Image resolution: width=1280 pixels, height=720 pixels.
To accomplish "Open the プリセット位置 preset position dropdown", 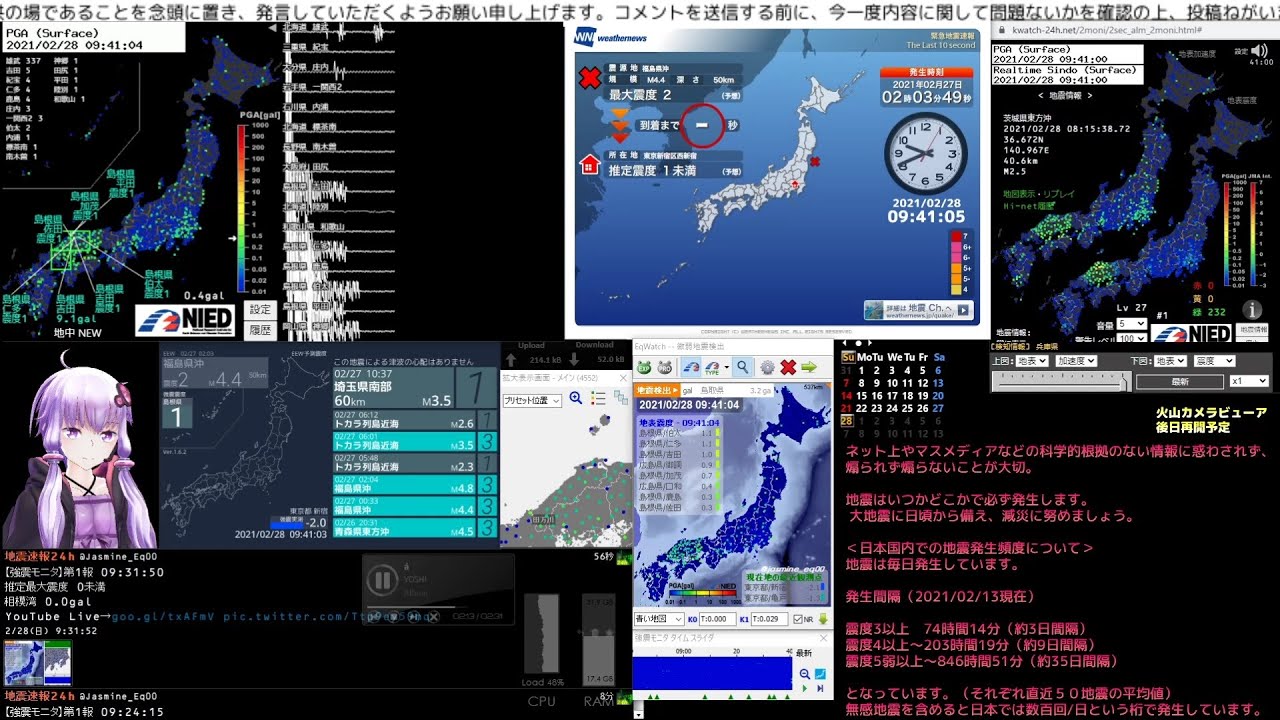I will click(x=531, y=400).
